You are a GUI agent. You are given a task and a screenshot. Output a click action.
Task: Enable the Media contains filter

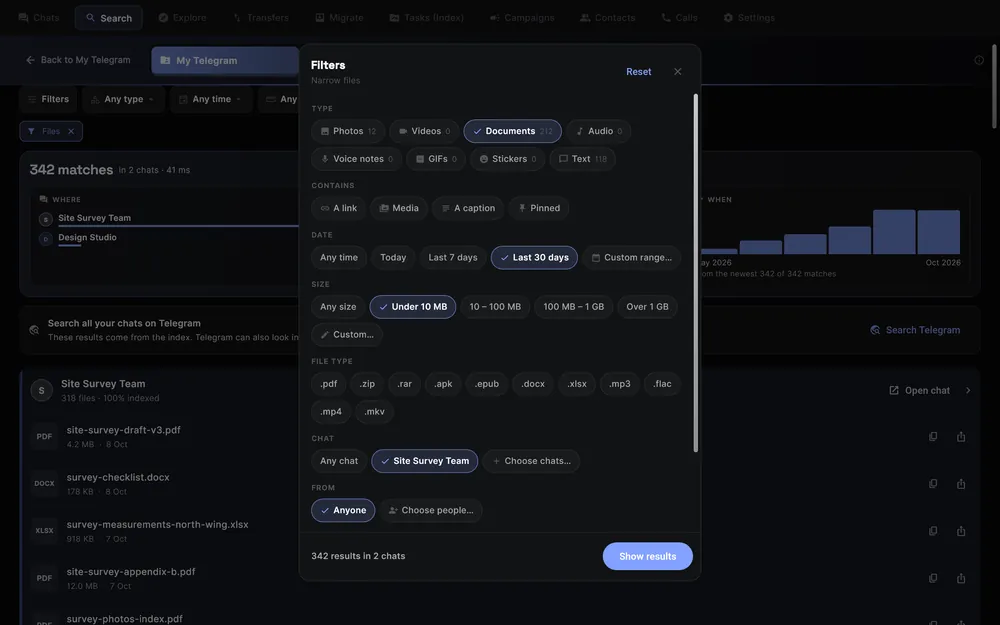click(x=399, y=208)
